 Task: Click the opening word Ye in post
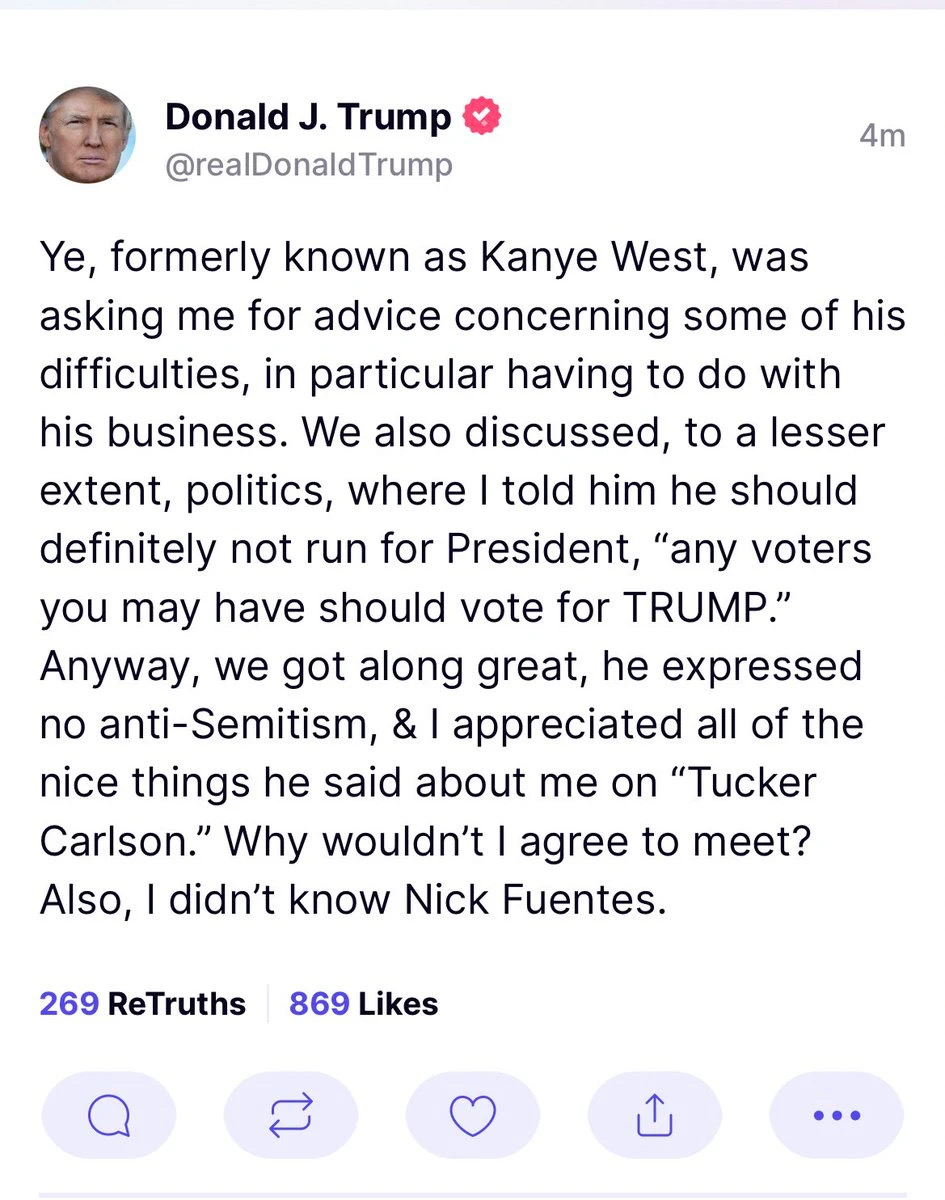click(66, 259)
